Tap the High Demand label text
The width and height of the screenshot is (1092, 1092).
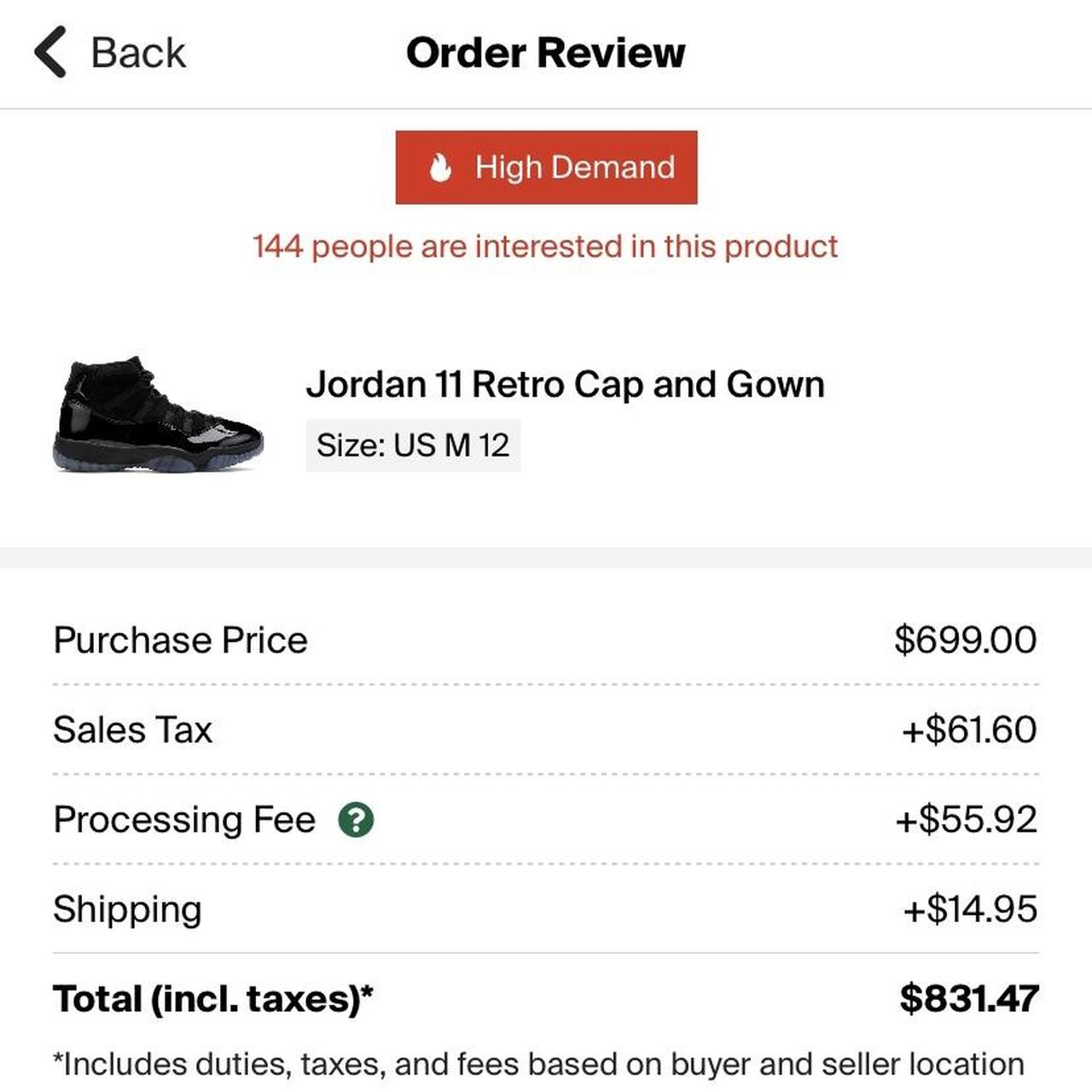(574, 167)
